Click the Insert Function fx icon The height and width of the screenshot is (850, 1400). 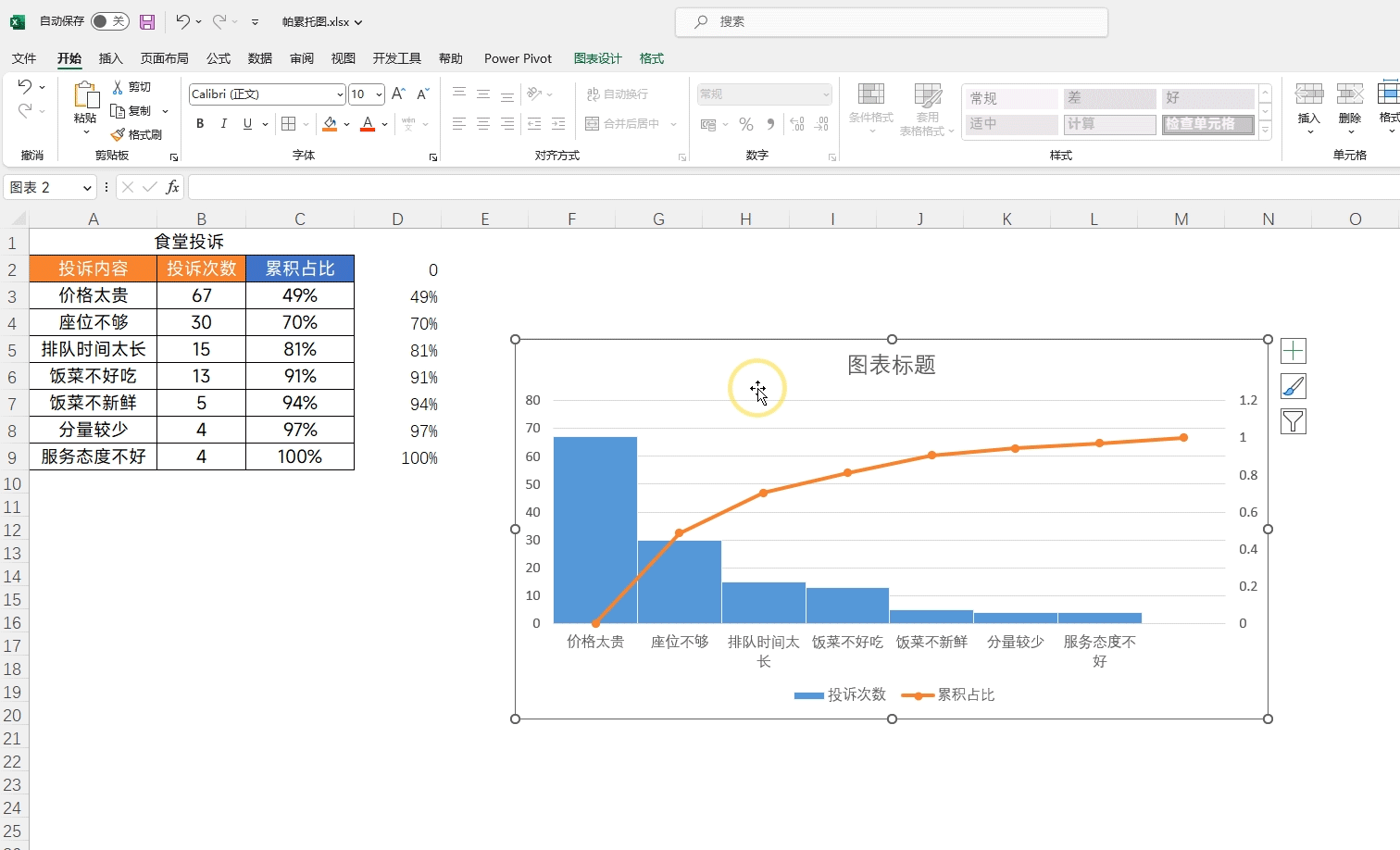click(172, 187)
